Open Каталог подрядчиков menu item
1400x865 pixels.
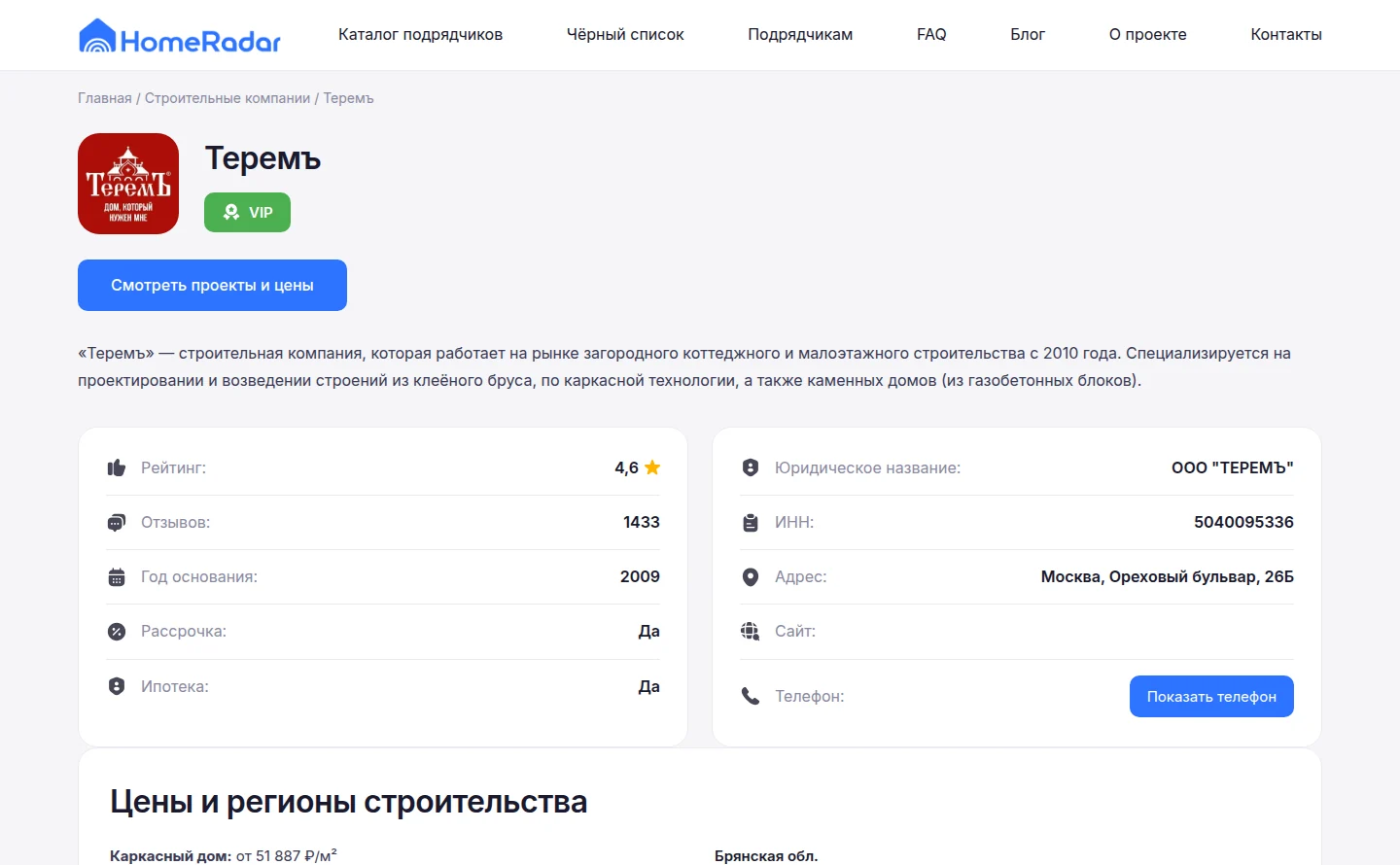420,35
